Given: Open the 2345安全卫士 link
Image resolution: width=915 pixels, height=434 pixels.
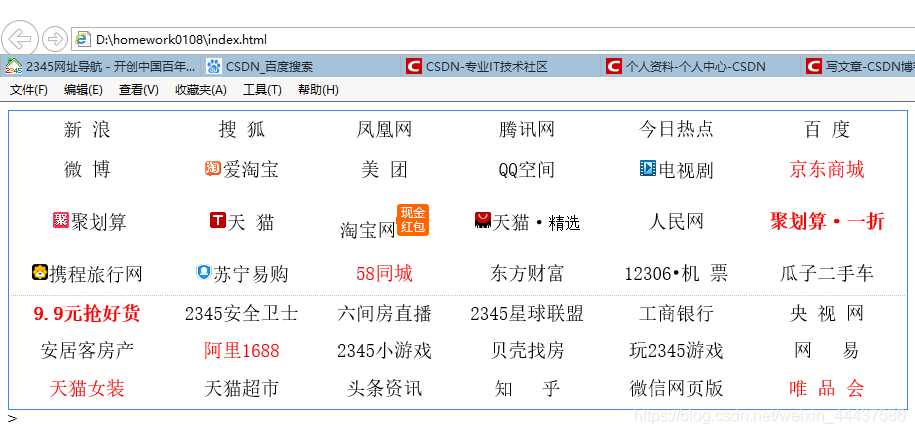Looking at the screenshot, I should [x=242, y=314].
